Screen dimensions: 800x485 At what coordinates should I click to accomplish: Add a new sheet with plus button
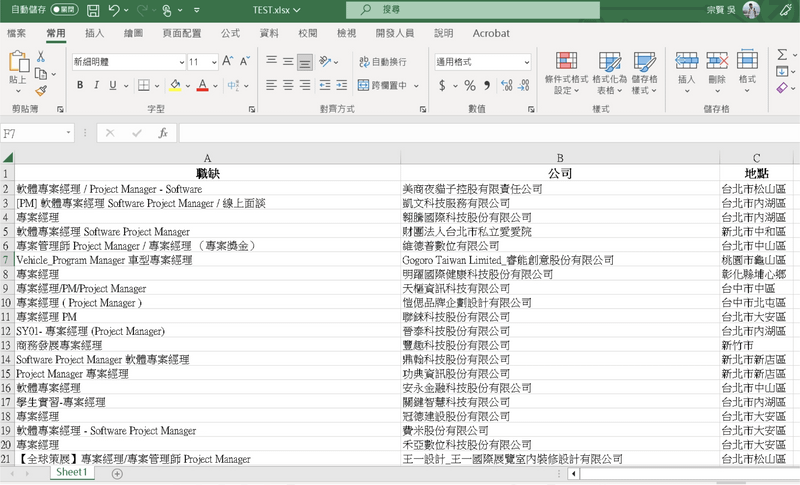(x=117, y=474)
